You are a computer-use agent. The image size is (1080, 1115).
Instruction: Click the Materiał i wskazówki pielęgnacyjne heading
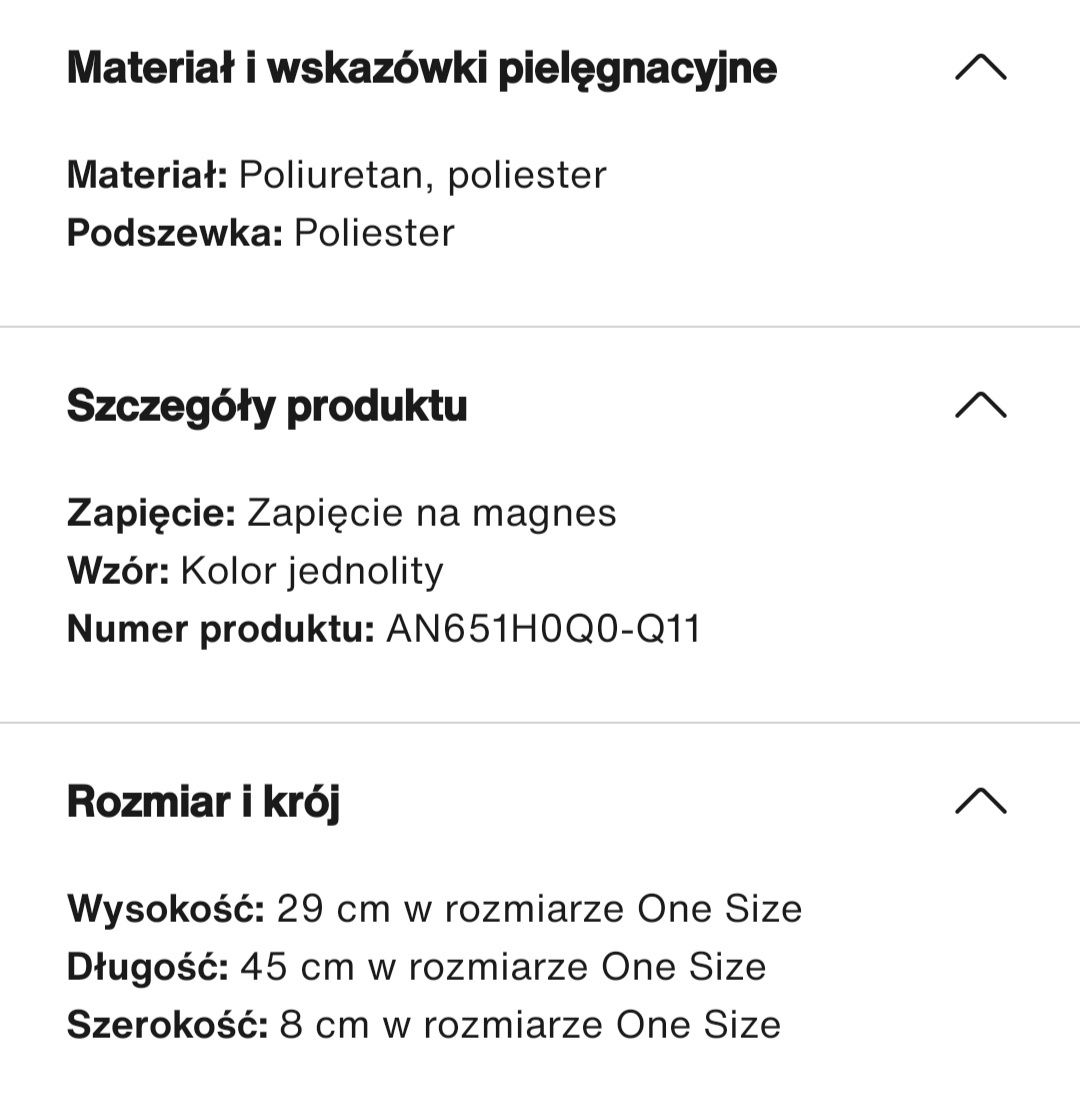(x=422, y=70)
